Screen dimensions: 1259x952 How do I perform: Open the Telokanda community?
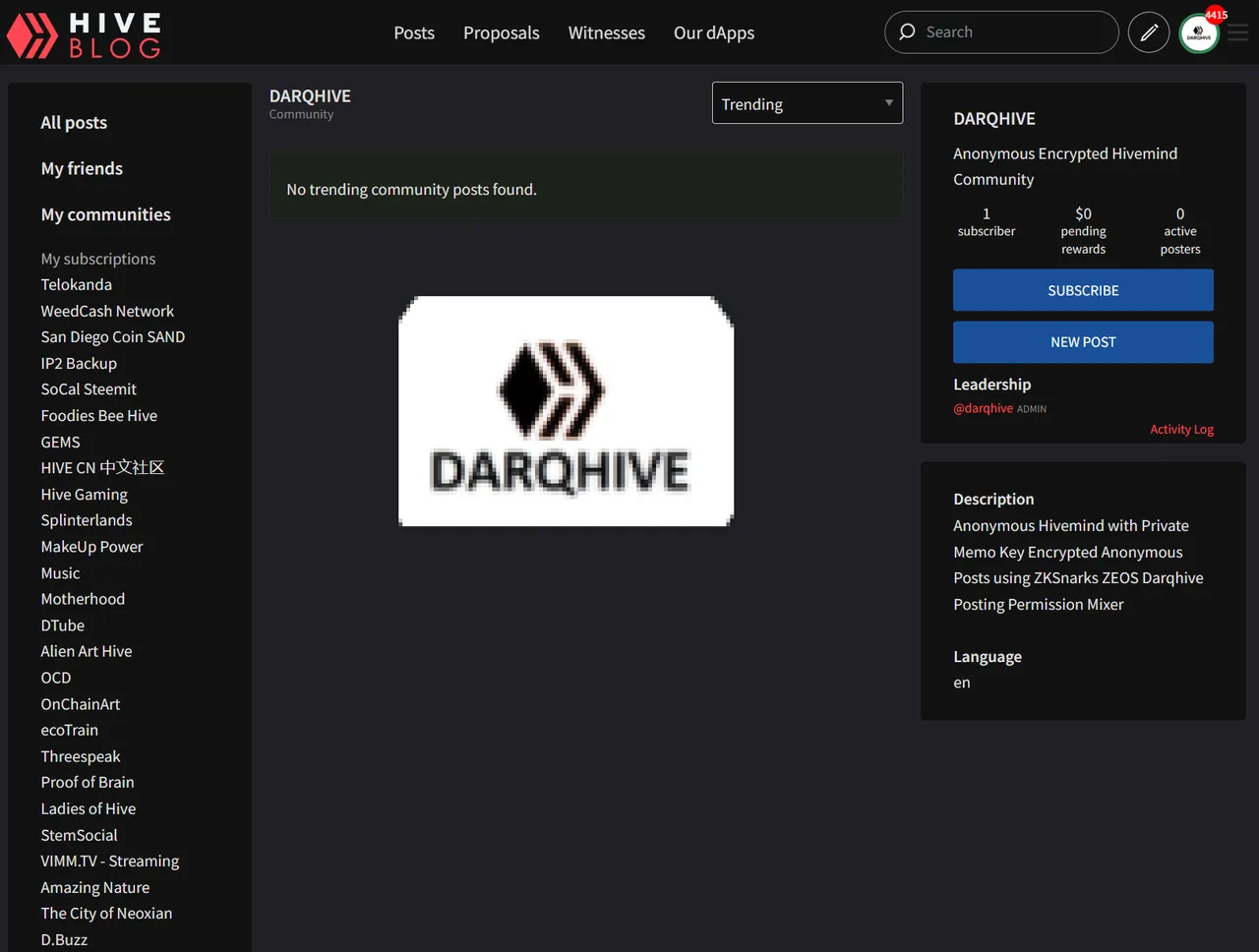[x=76, y=284]
